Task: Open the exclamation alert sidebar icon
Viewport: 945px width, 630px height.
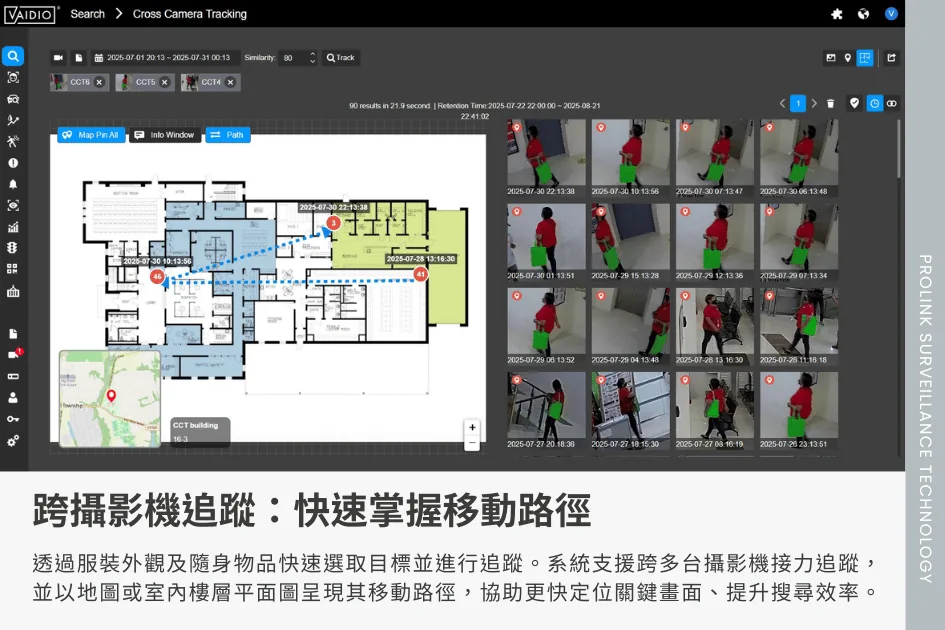Action: [x=13, y=163]
